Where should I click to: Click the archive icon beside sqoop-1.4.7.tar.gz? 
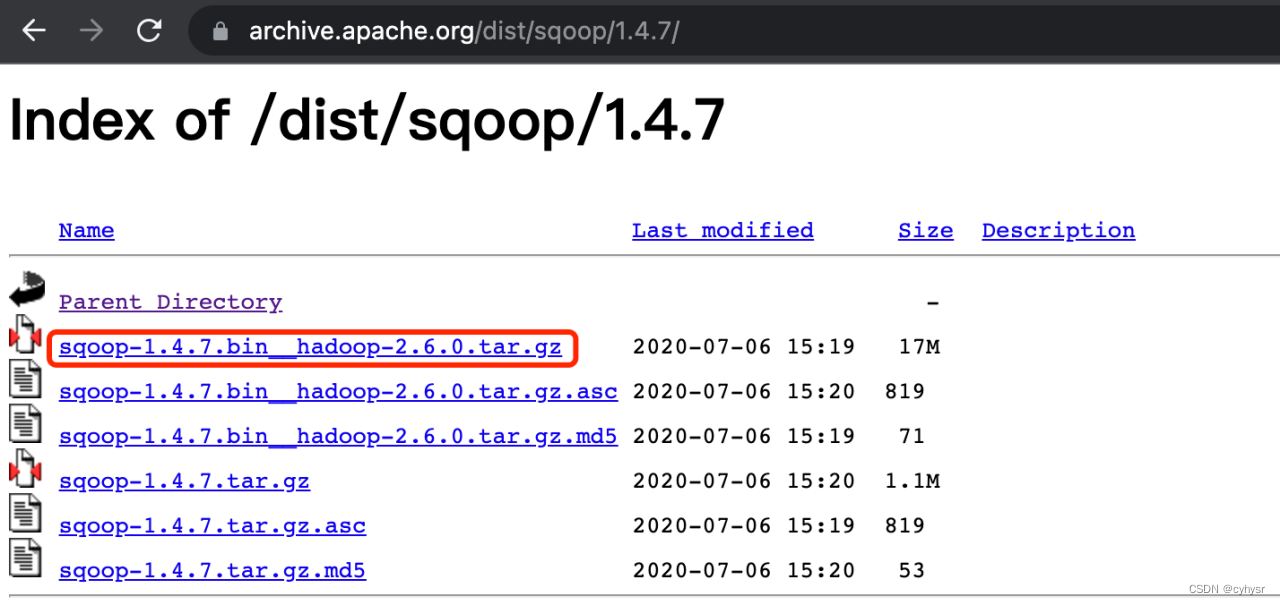coord(25,468)
